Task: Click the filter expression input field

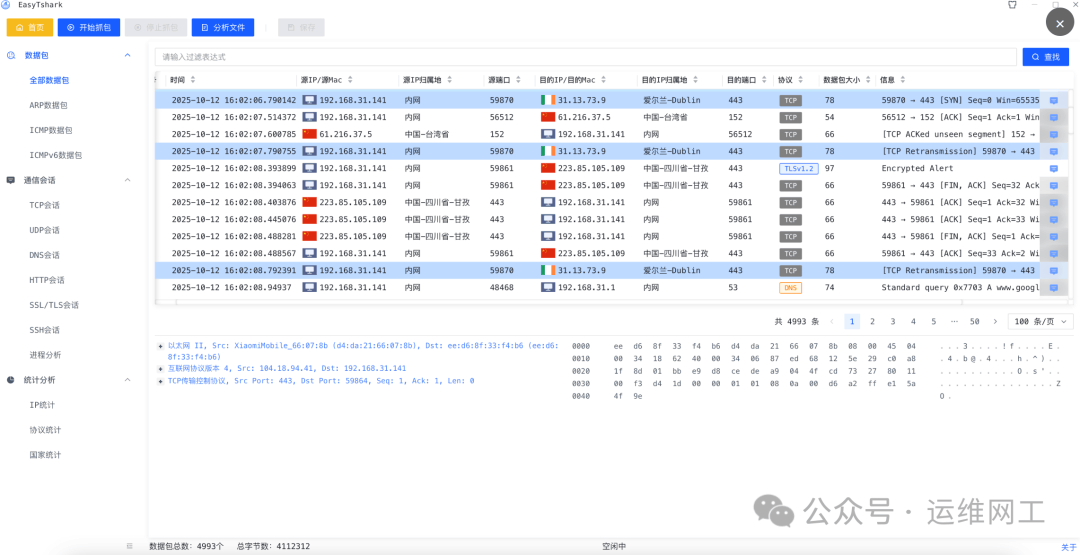Action: tap(585, 57)
